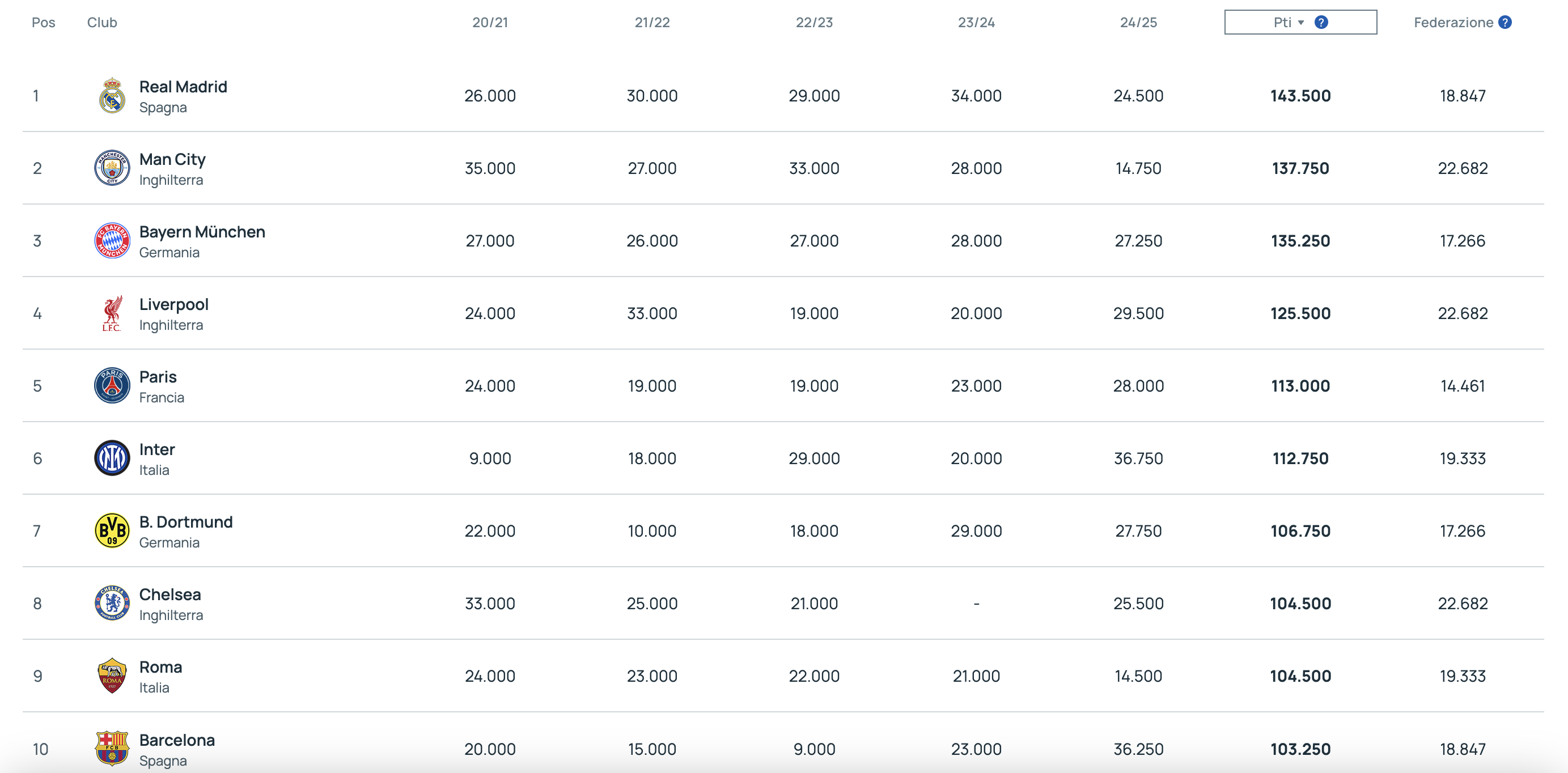The height and width of the screenshot is (773, 1568).
Task: Open the yellow BVB 09 badge
Action: (112, 530)
